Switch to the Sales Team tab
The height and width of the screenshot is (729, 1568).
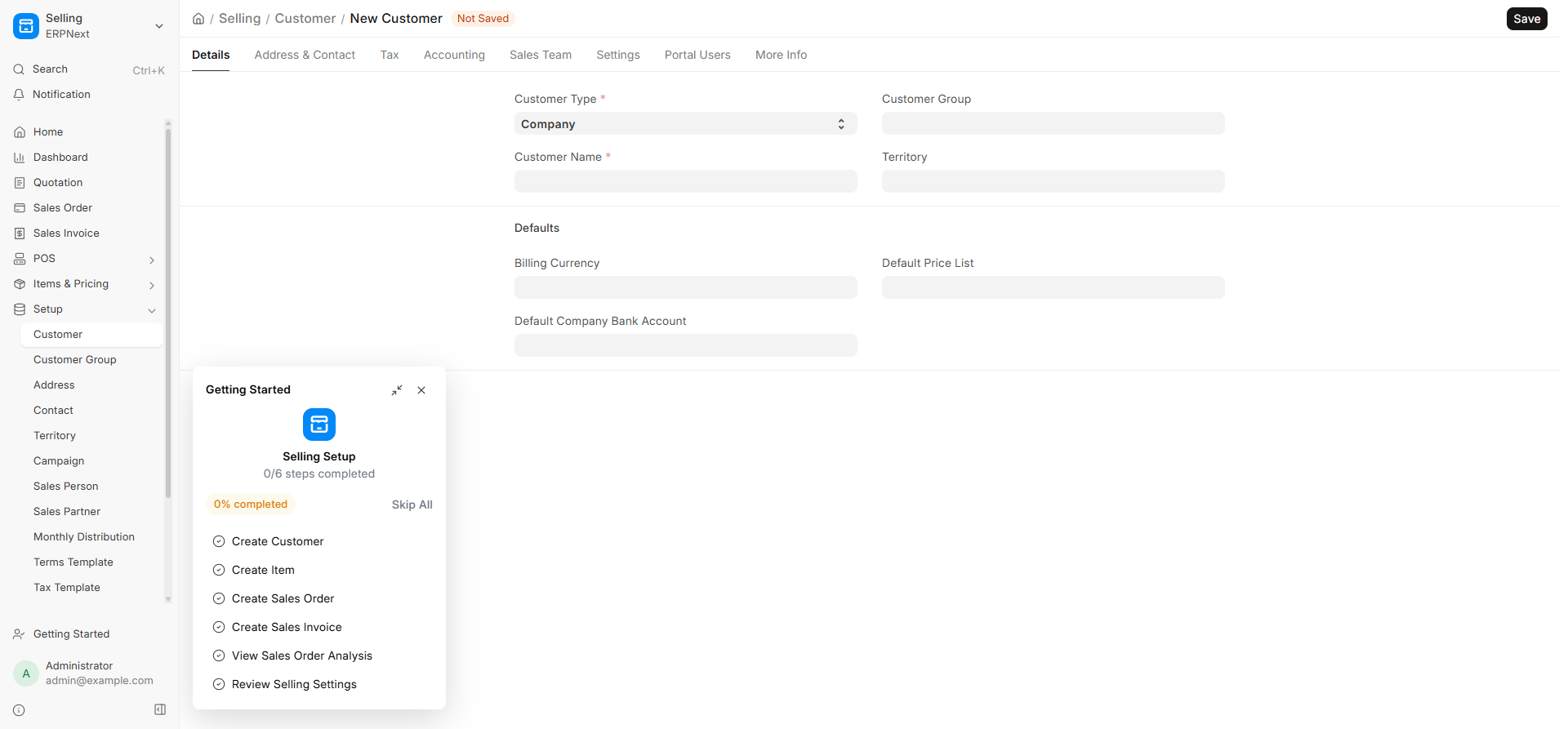[541, 55]
